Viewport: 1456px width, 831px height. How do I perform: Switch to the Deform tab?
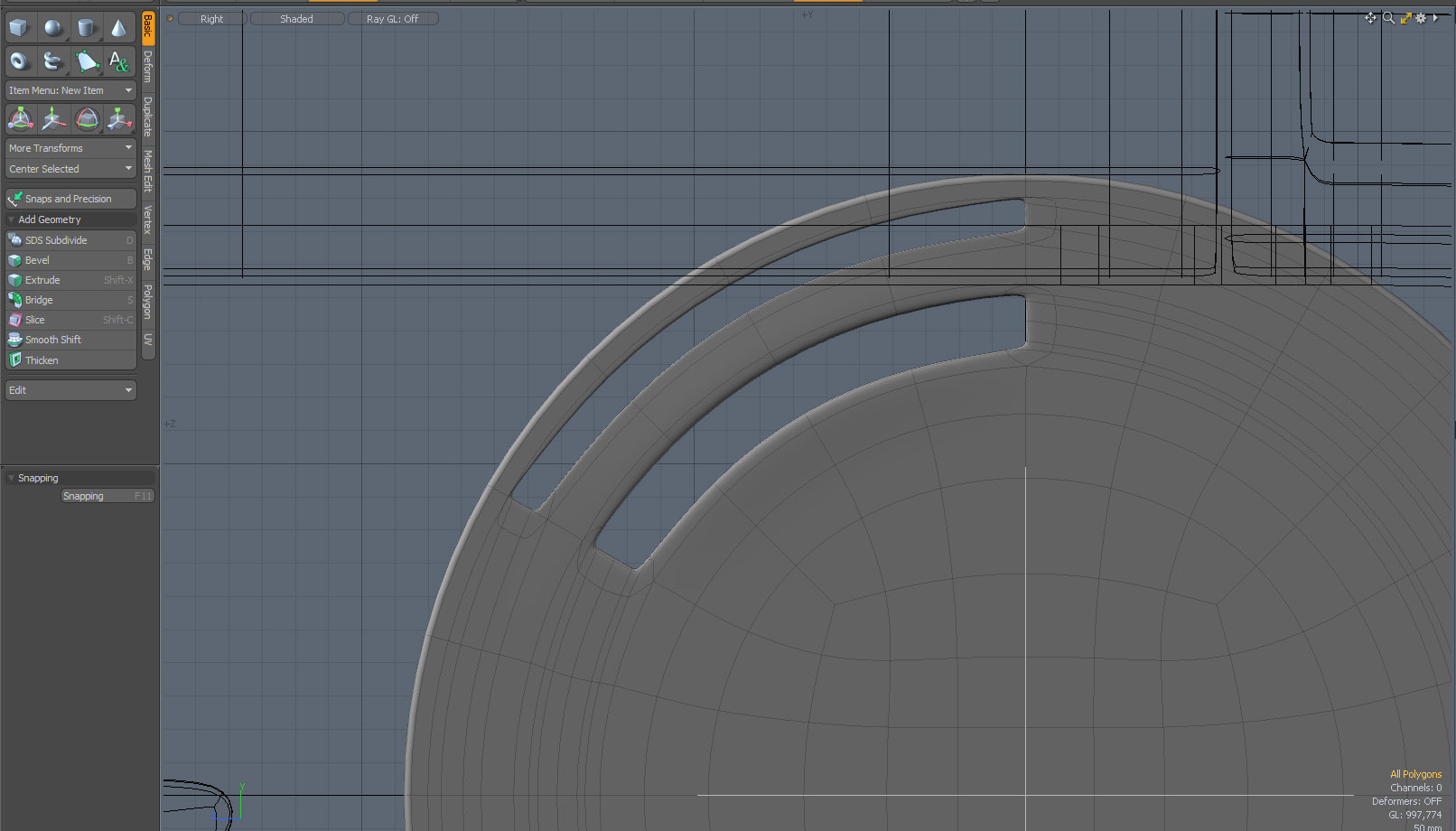148,68
